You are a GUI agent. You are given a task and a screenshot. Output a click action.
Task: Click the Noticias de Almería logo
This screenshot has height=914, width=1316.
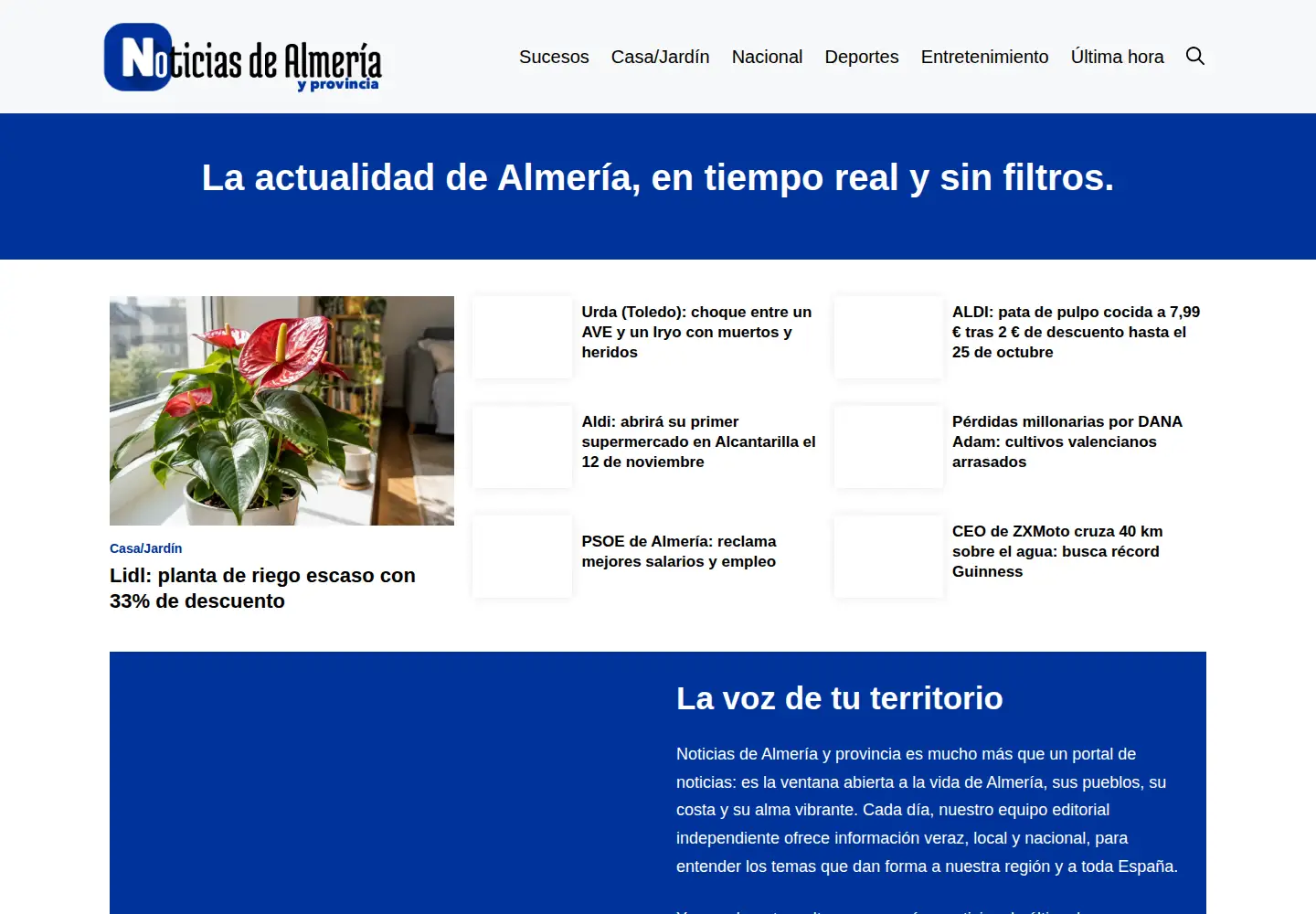(x=243, y=57)
